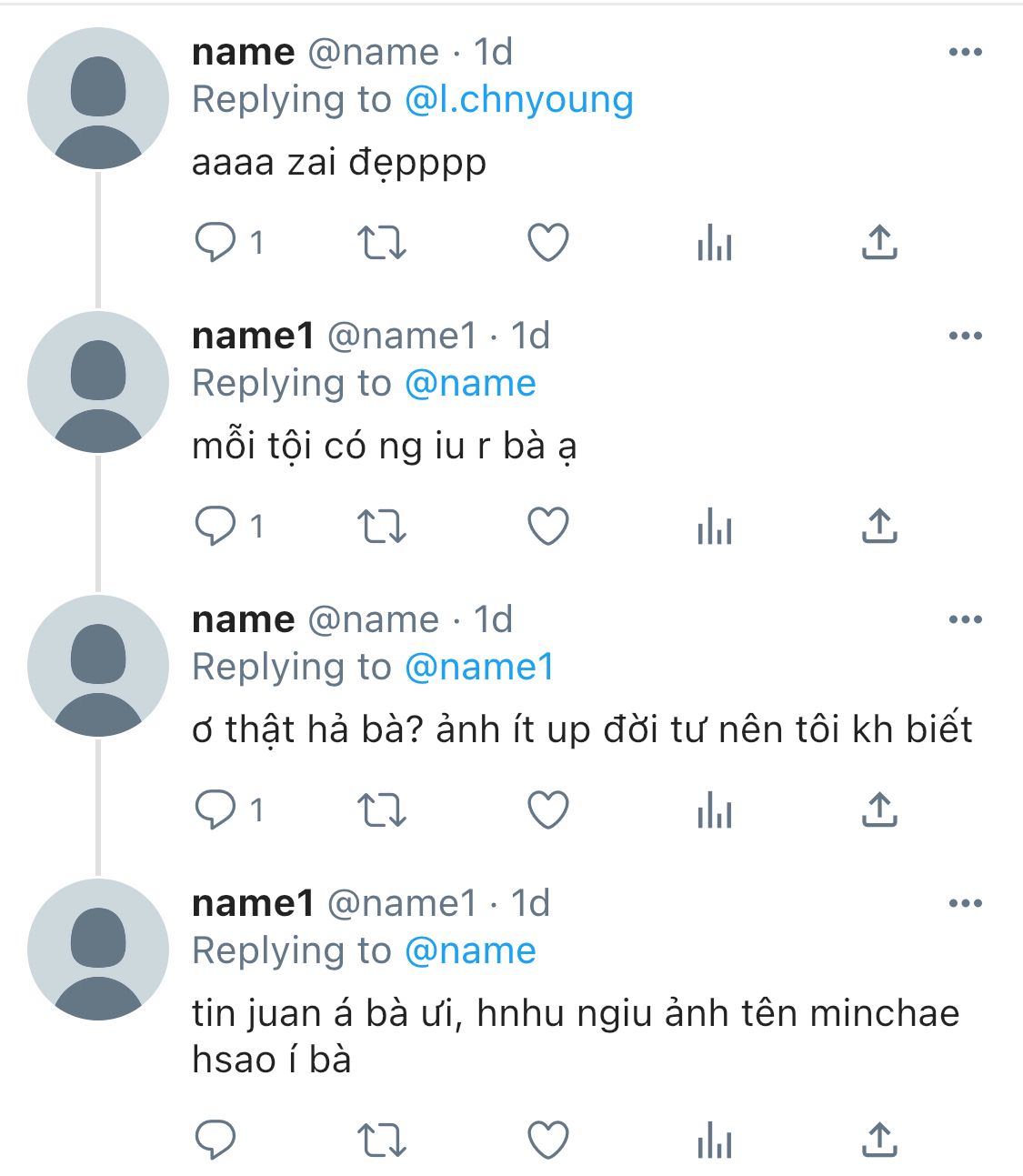This screenshot has width=1023, height=1176.
Task: Share the 'tin juan á bà ưi' tweet
Action: [879, 1140]
